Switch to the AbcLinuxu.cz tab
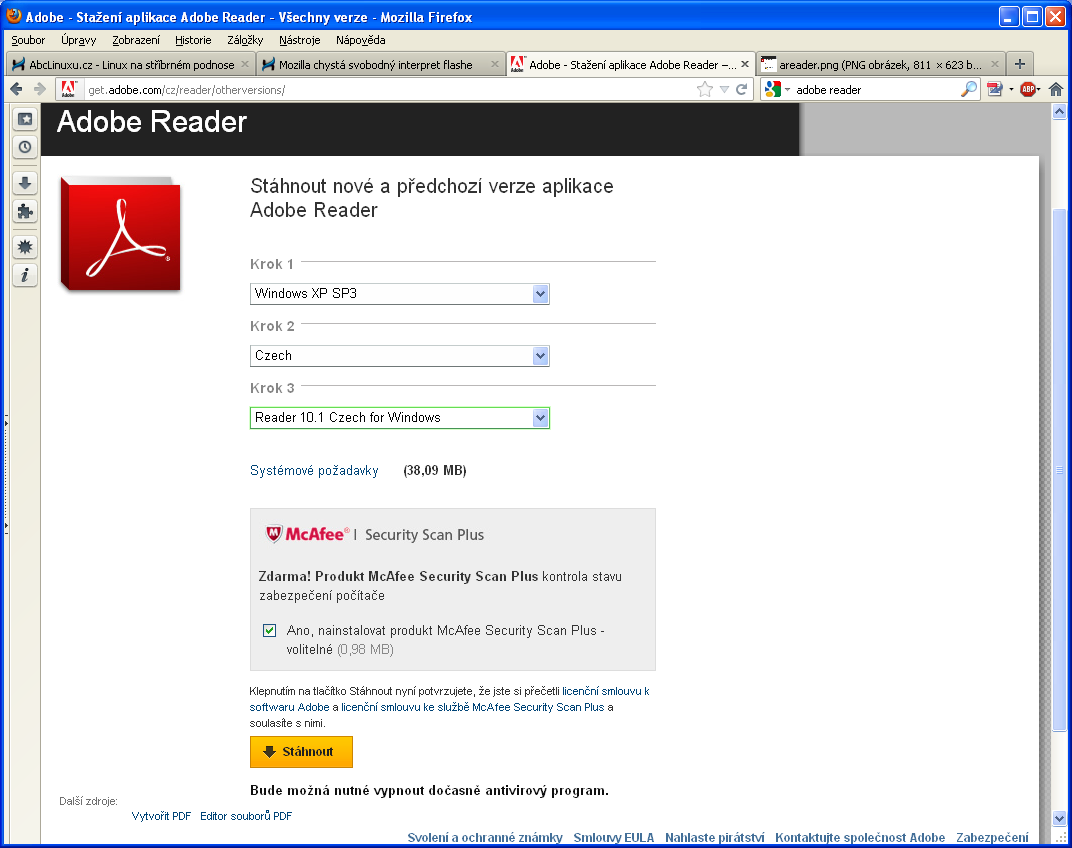Image resolution: width=1072 pixels, height=848 pixels. point(130,64)
